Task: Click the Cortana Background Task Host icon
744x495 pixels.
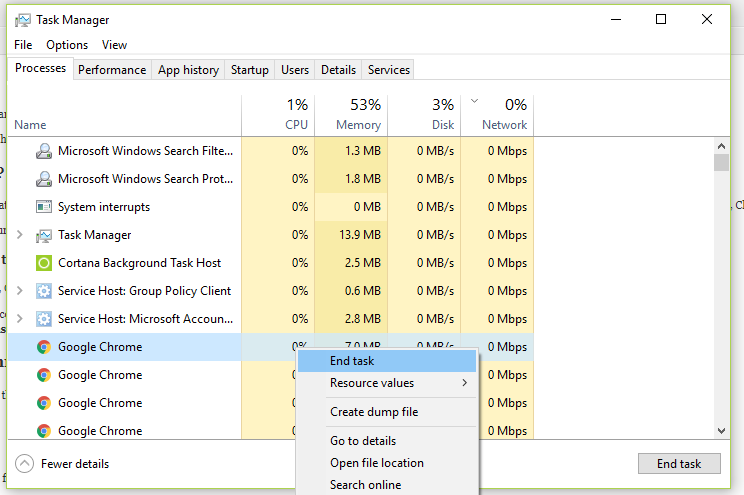Action: coord(44,263)
